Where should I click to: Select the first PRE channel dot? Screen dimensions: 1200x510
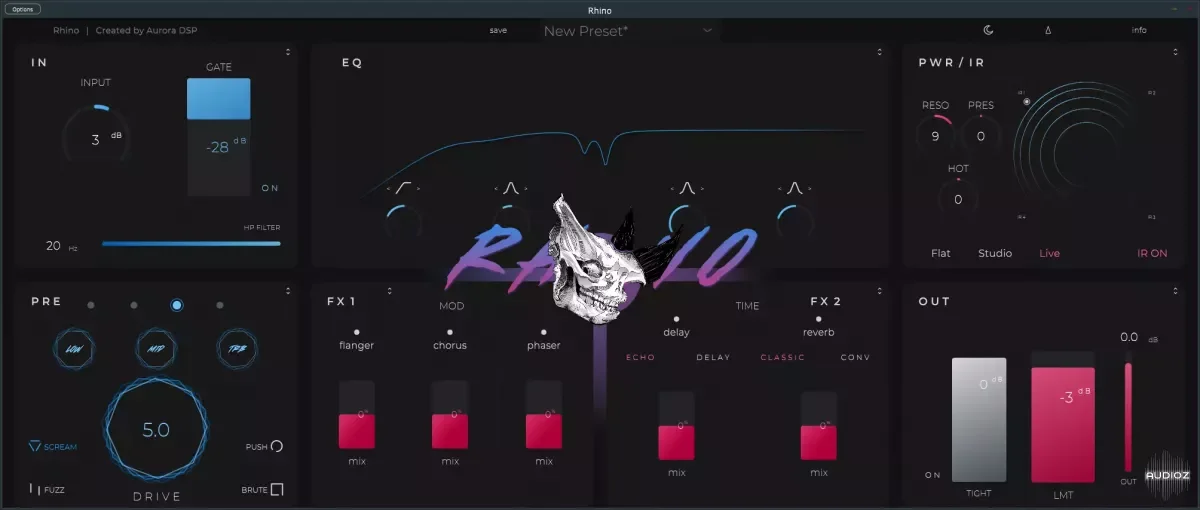point(91,305)
